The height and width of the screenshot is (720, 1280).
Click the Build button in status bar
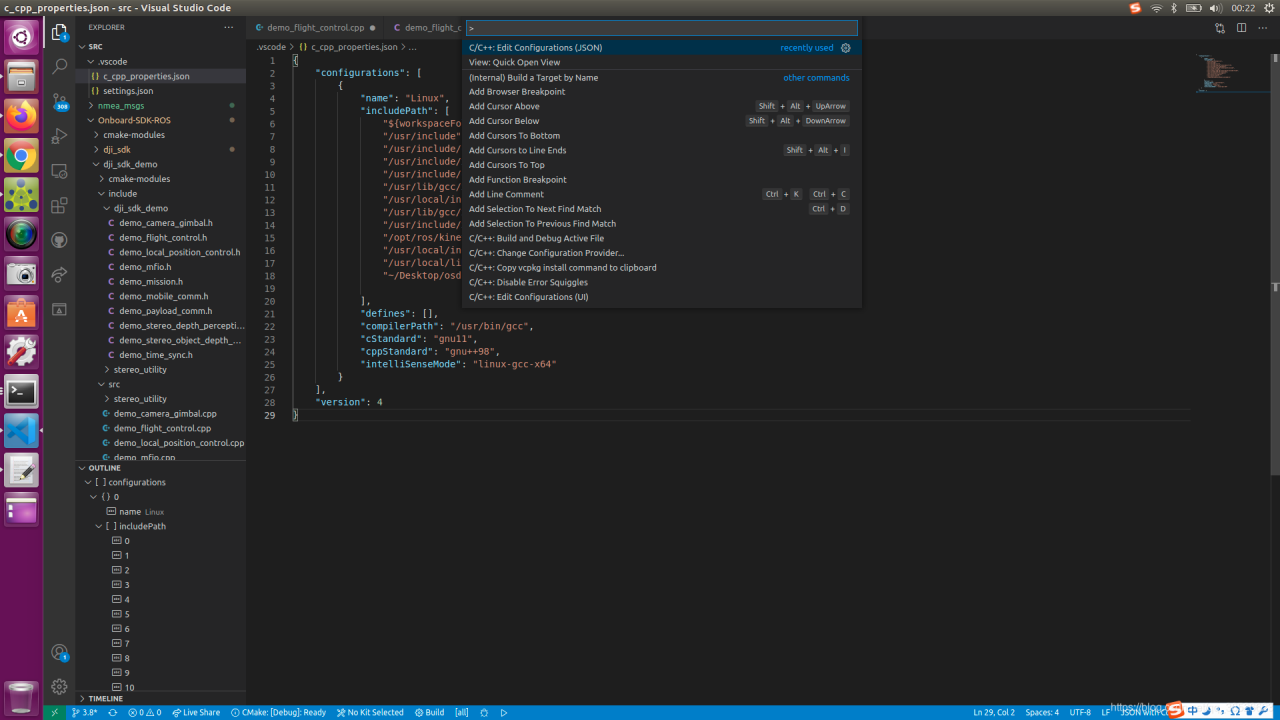(x=429, y=712)
